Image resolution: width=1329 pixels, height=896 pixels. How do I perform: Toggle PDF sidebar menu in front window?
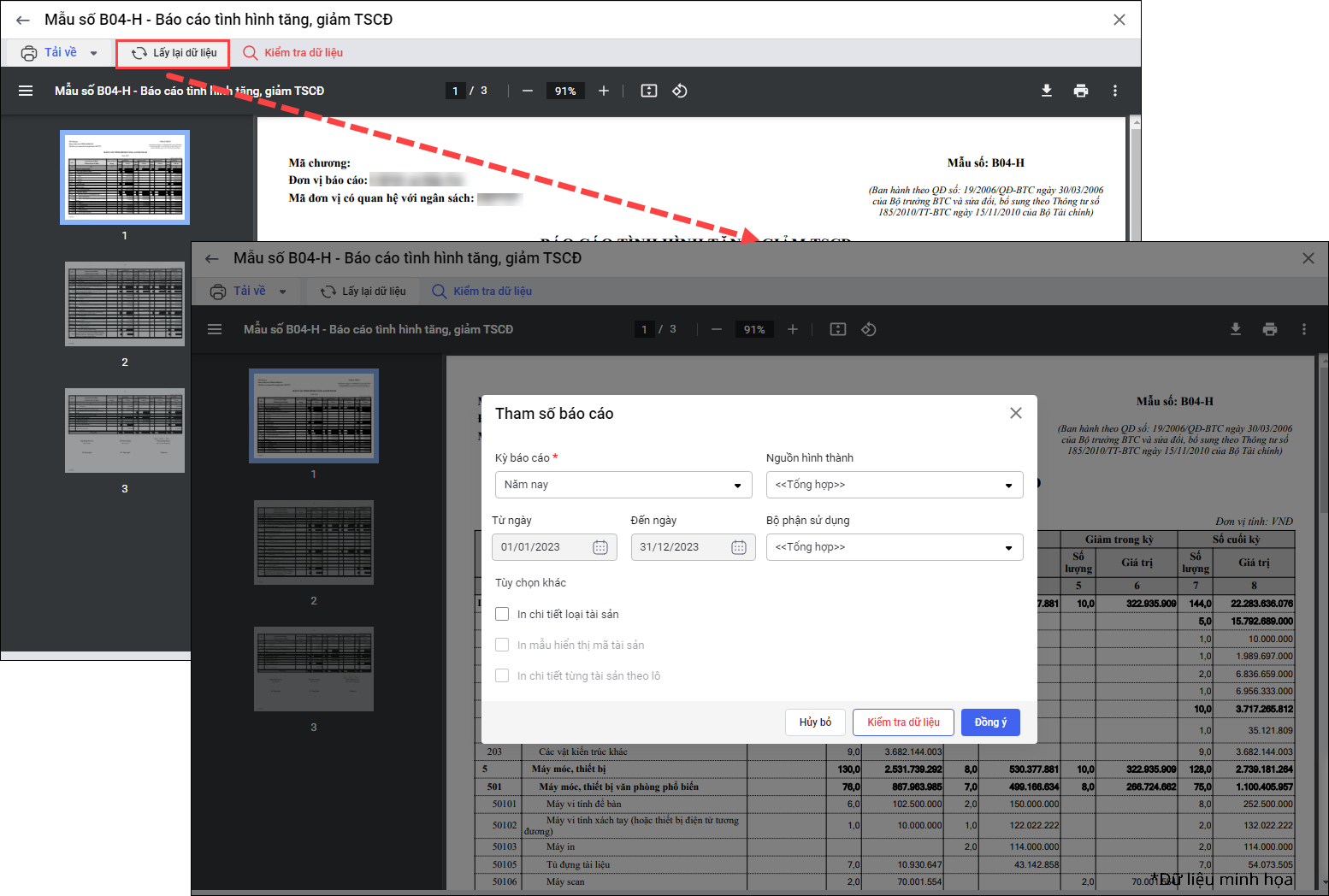pyautogui.click(x=215, y=329)
